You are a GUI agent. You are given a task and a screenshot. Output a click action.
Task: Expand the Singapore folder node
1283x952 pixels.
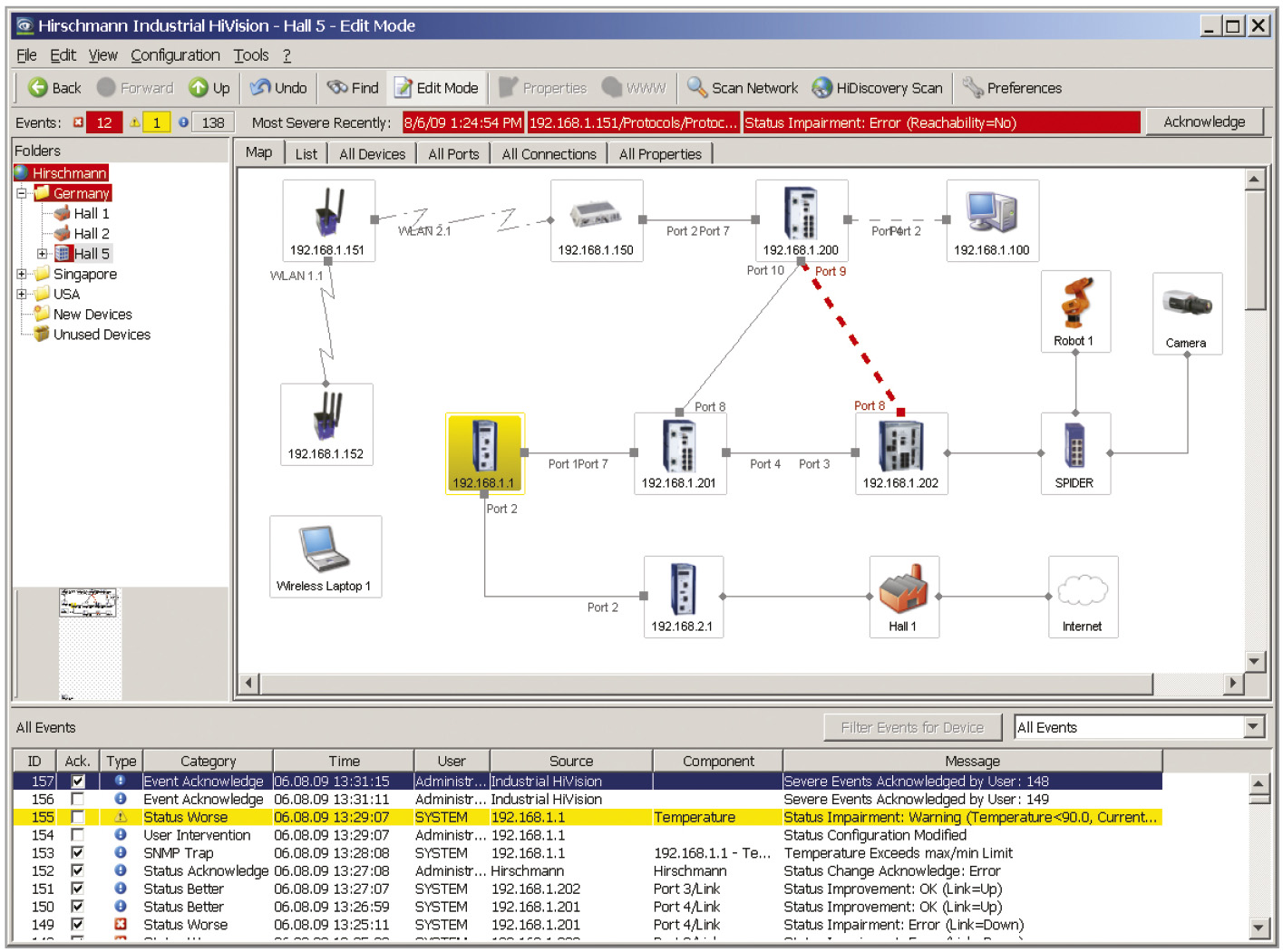point(22,274)
